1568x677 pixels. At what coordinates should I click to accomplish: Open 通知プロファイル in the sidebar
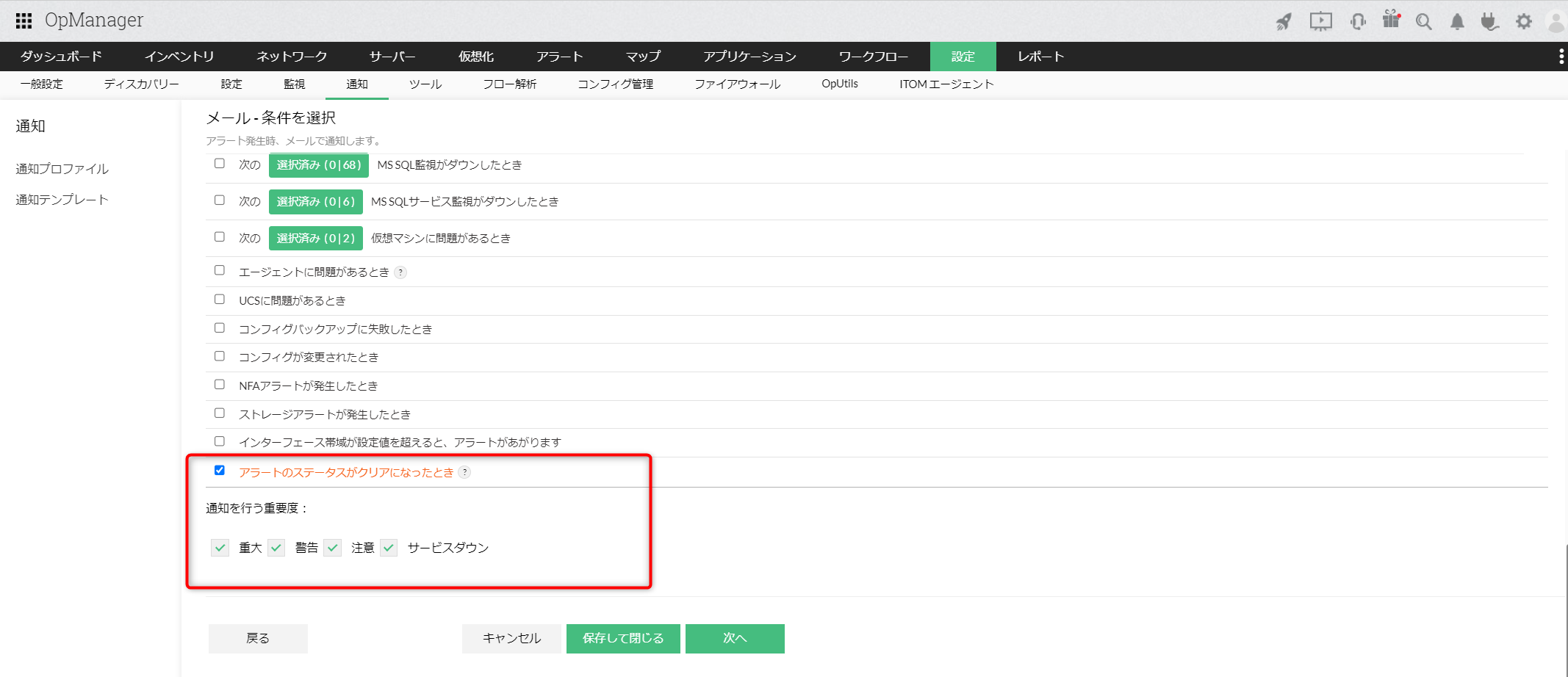pos(62,169)
